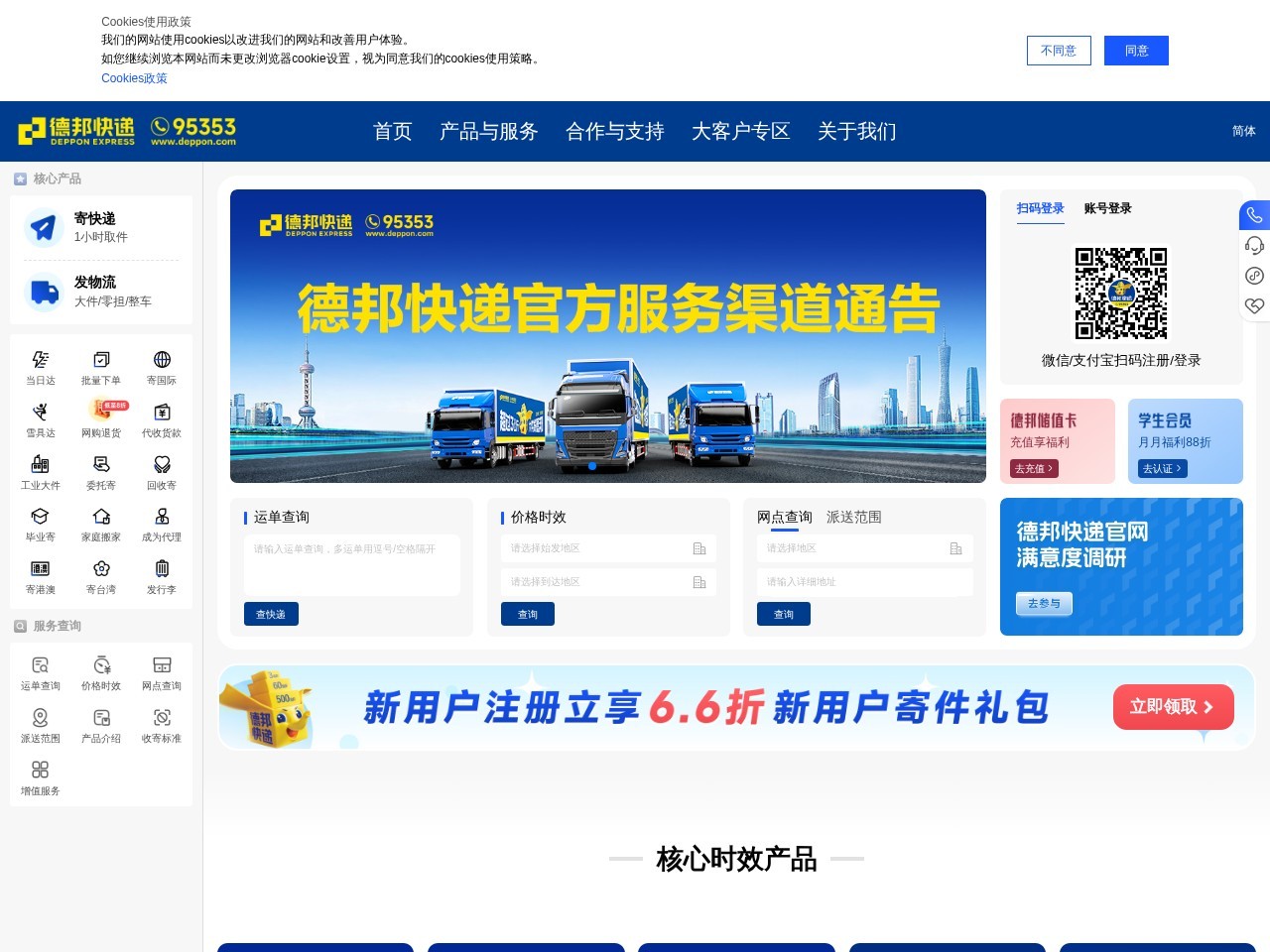Click the 德邦快递 logo in the header
The height and width of the screenshot is (952, 1270).
(x=77, y=131)
